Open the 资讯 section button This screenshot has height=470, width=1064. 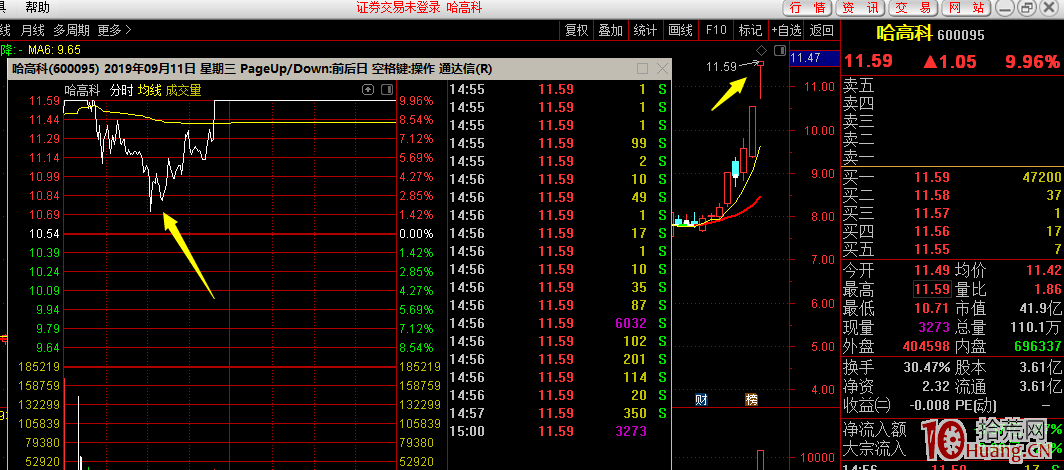coord(860,7)
